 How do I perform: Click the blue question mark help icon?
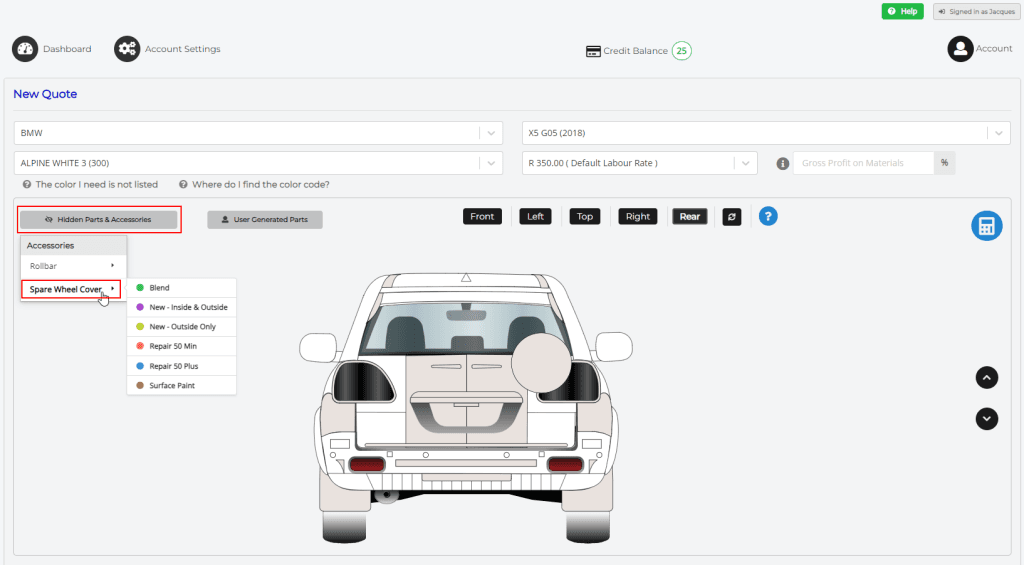(768, 216)
